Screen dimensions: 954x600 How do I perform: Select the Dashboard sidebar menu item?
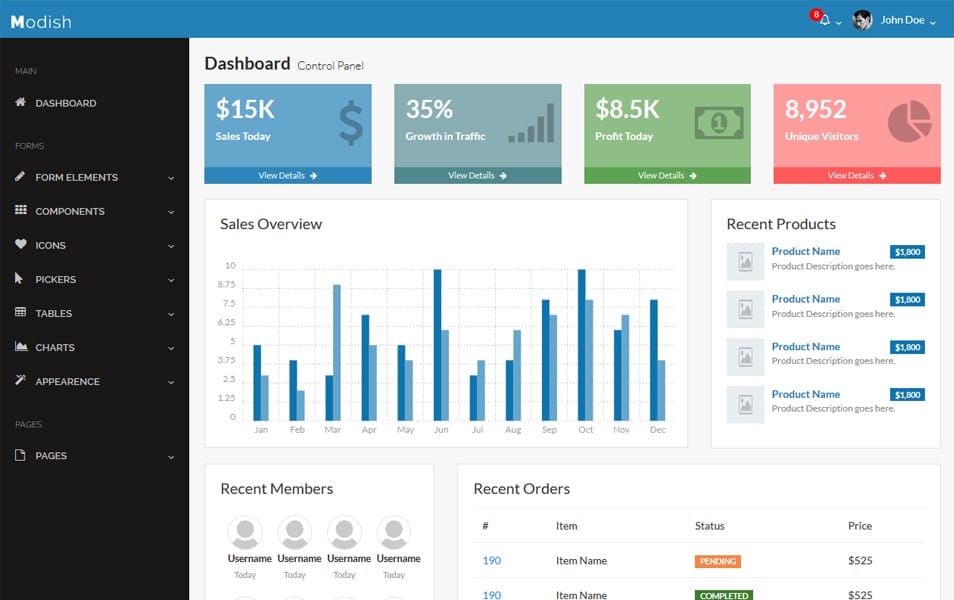66,103
